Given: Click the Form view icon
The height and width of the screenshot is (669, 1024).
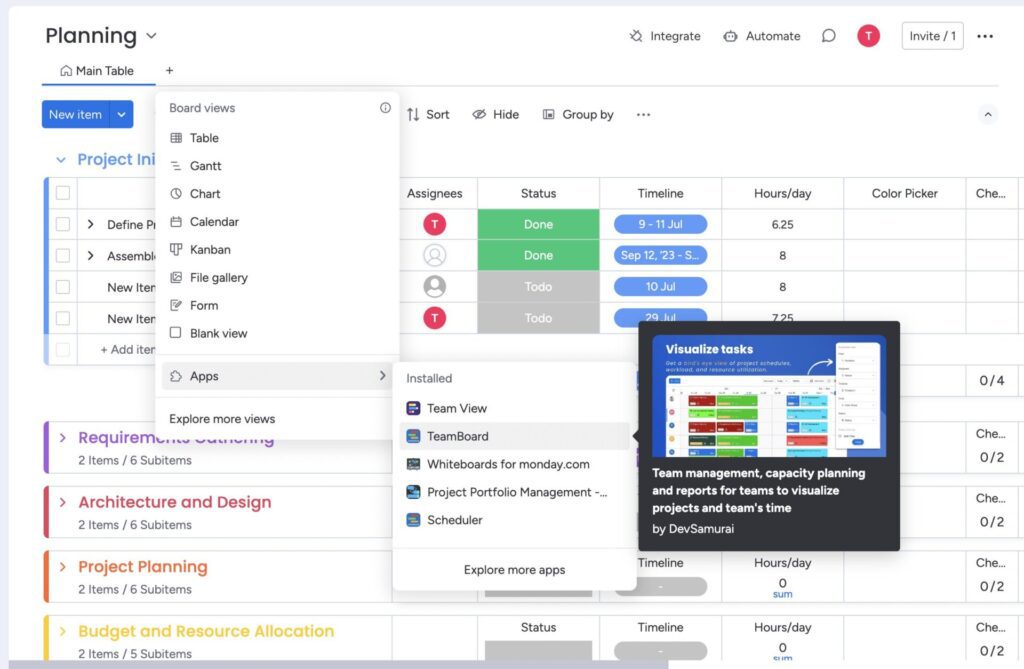Looking at the screenshot, I should click(178, 305).
